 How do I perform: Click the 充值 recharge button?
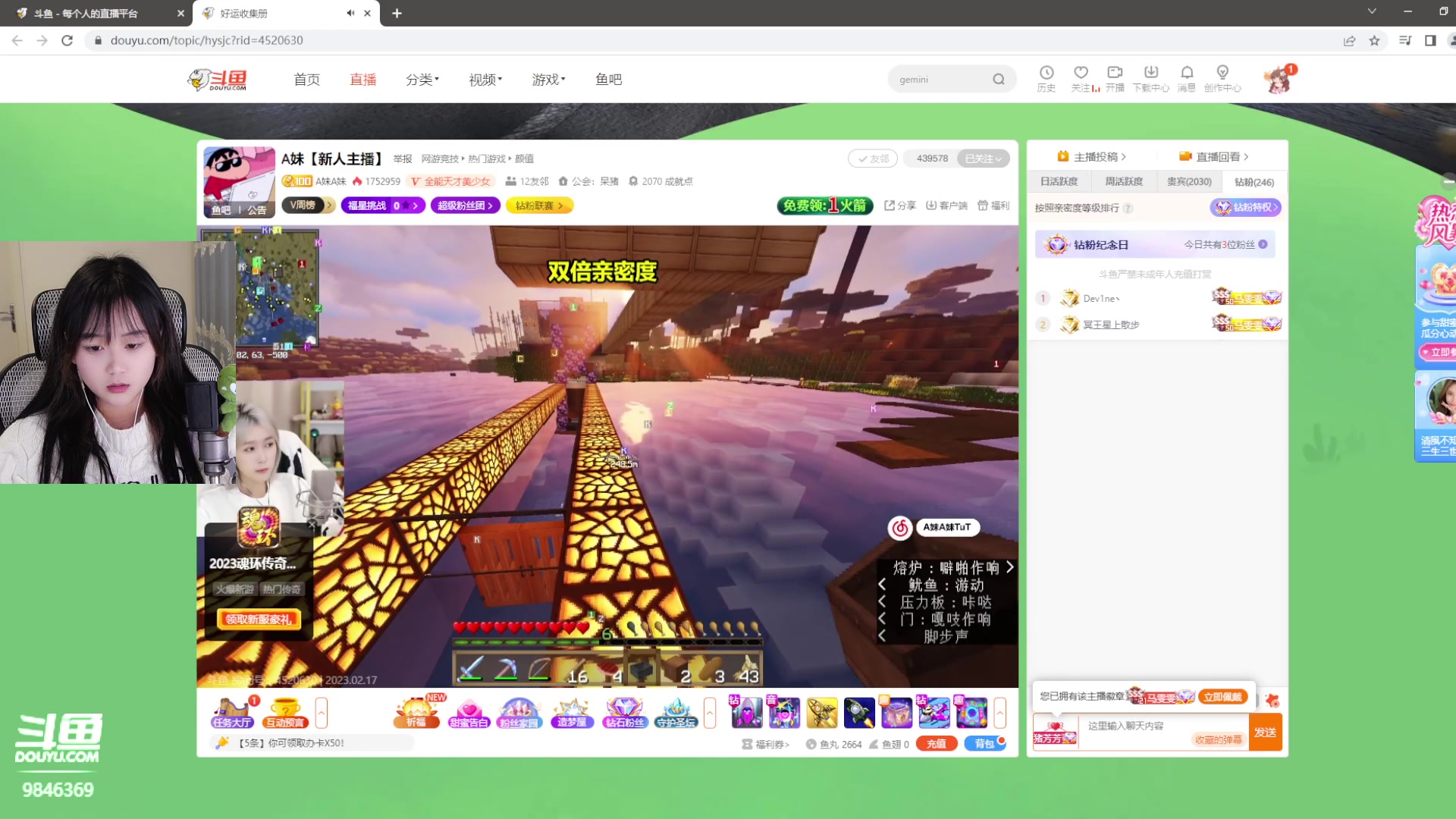[x=937, y=744]
